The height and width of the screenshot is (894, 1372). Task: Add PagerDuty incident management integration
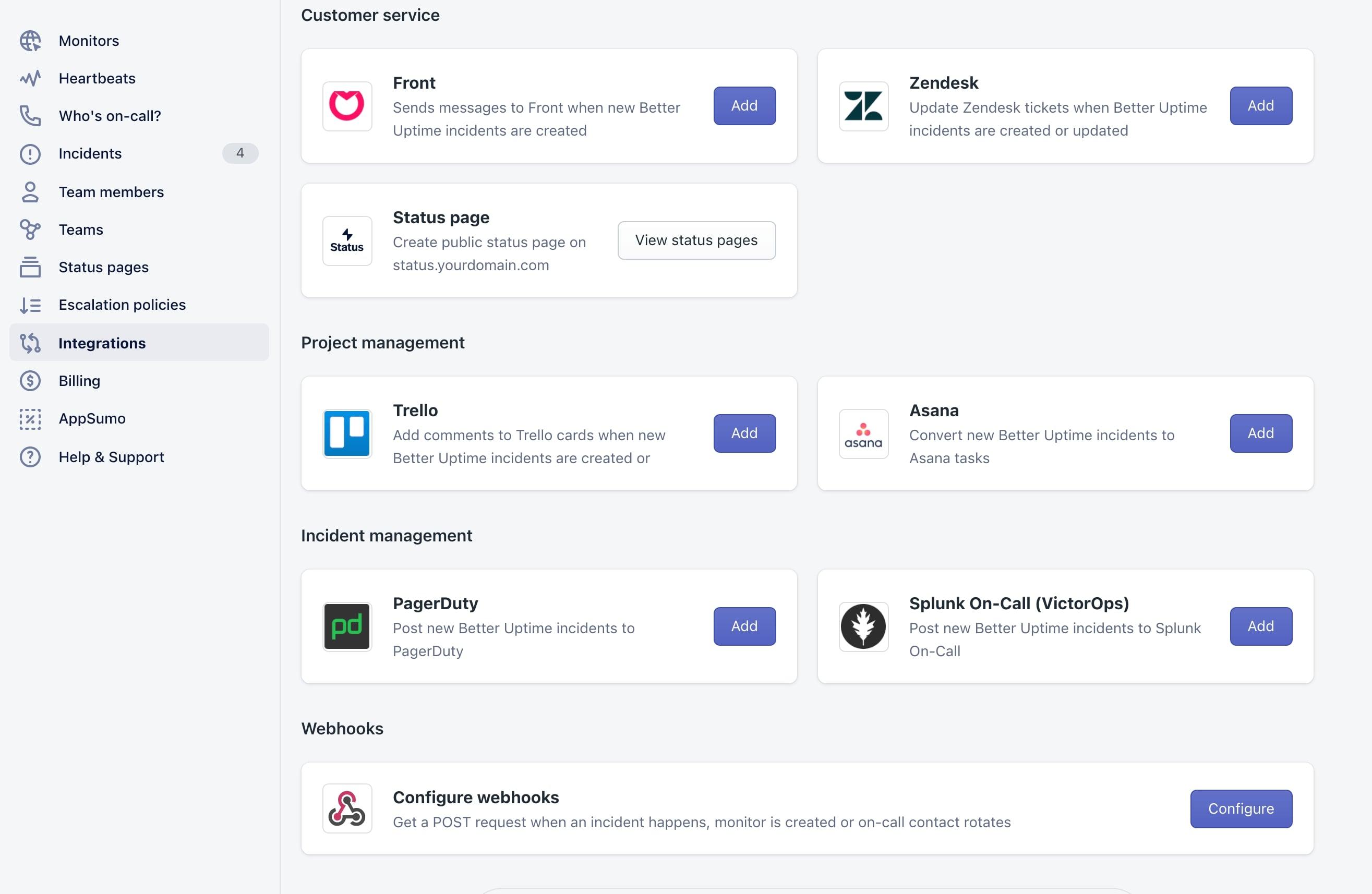[744, 625]
